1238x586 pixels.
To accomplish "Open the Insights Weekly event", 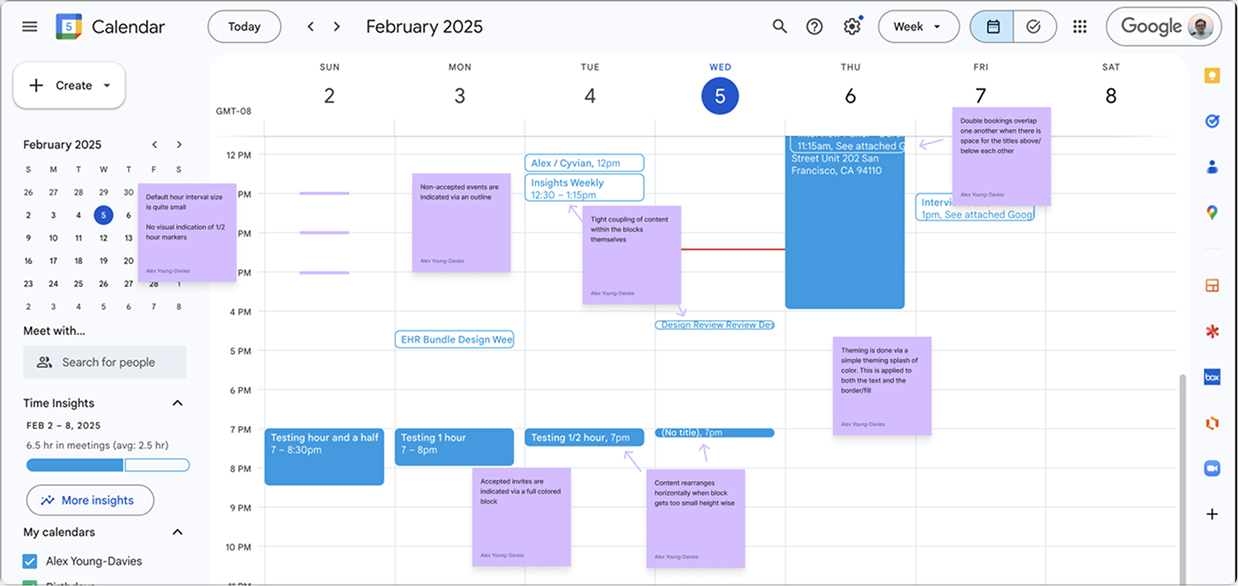I will (584, 188).
